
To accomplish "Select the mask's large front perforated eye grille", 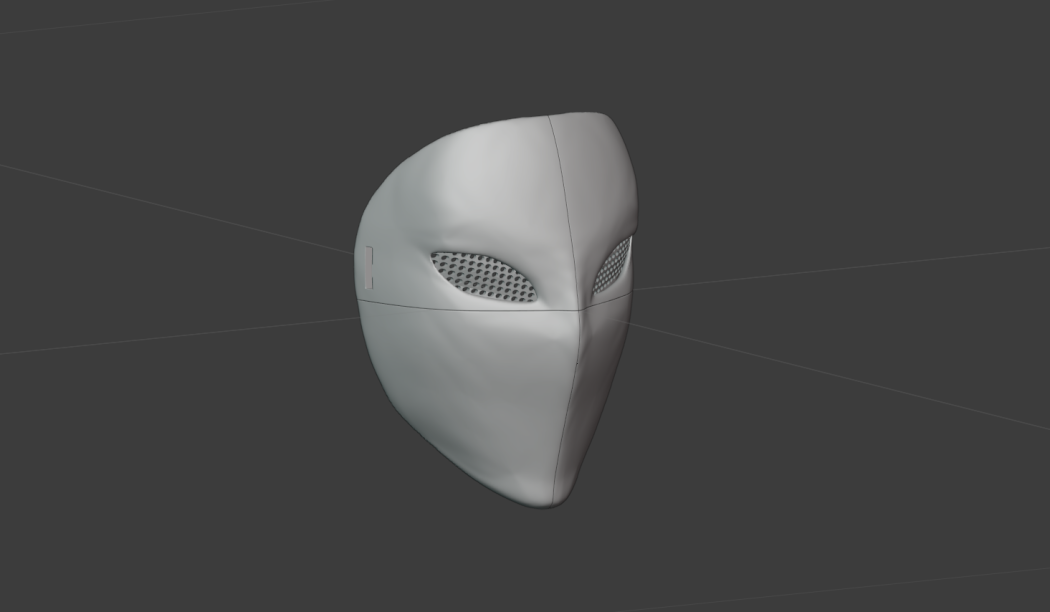I will 484,277.
